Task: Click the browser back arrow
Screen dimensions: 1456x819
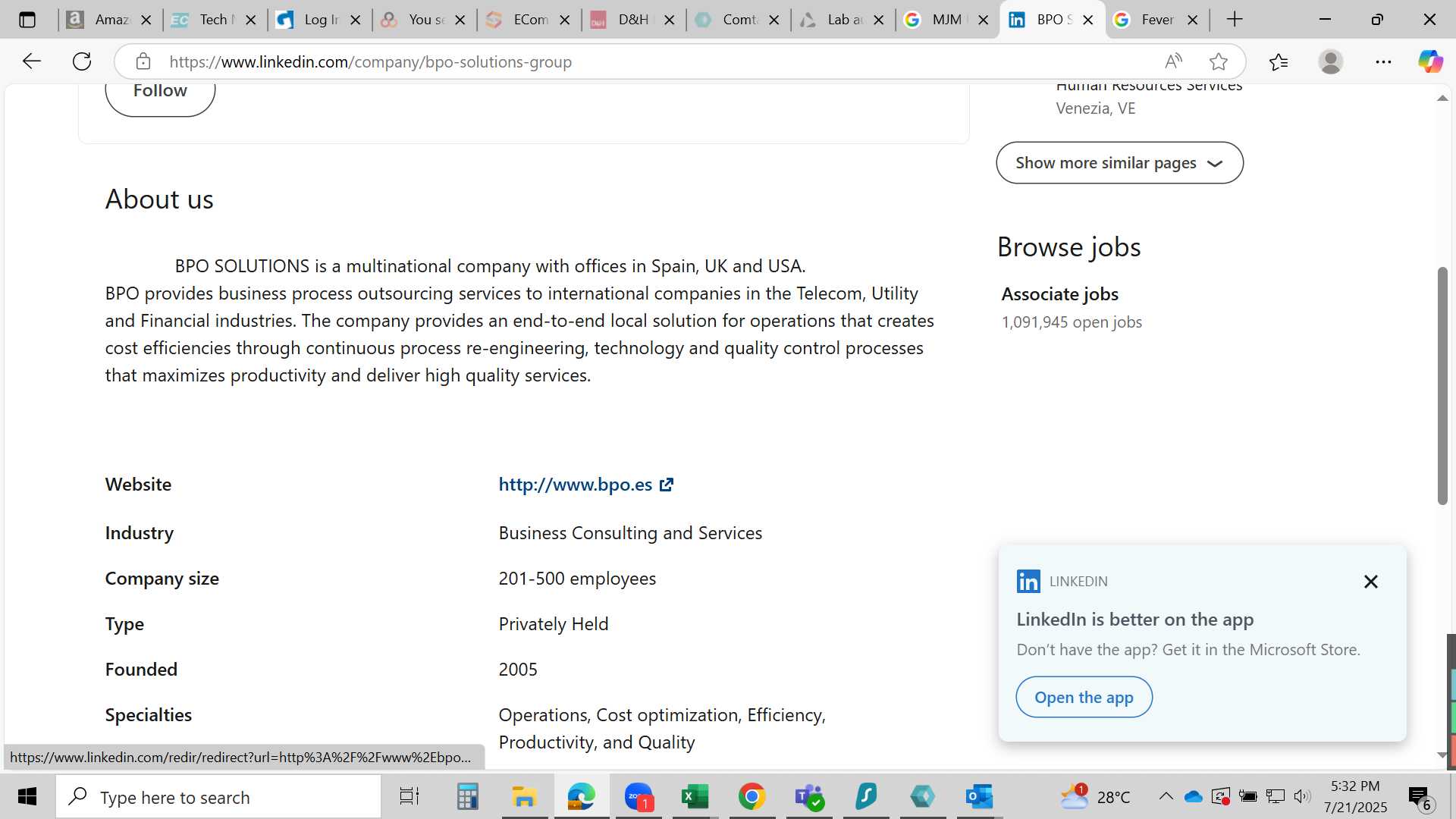Action: [31, 61]
